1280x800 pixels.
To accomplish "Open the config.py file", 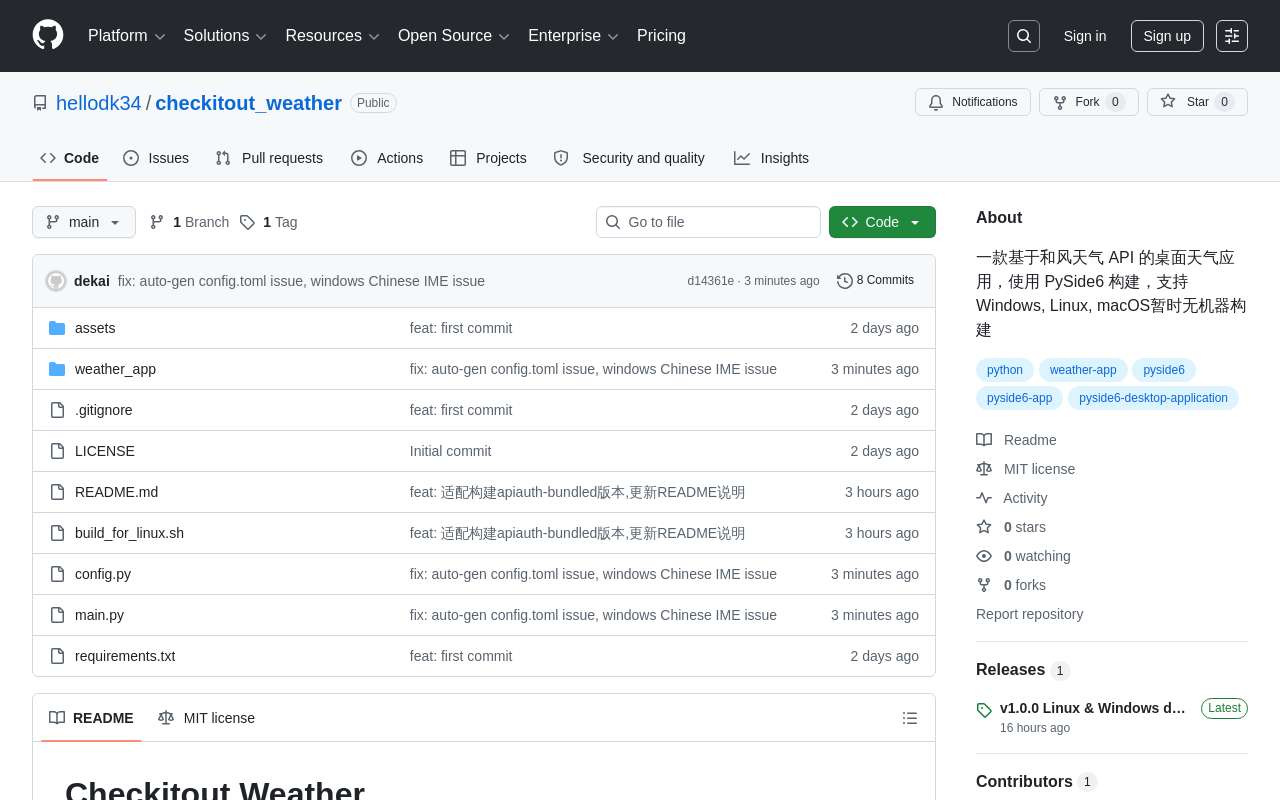I will [x=103, y=574].
